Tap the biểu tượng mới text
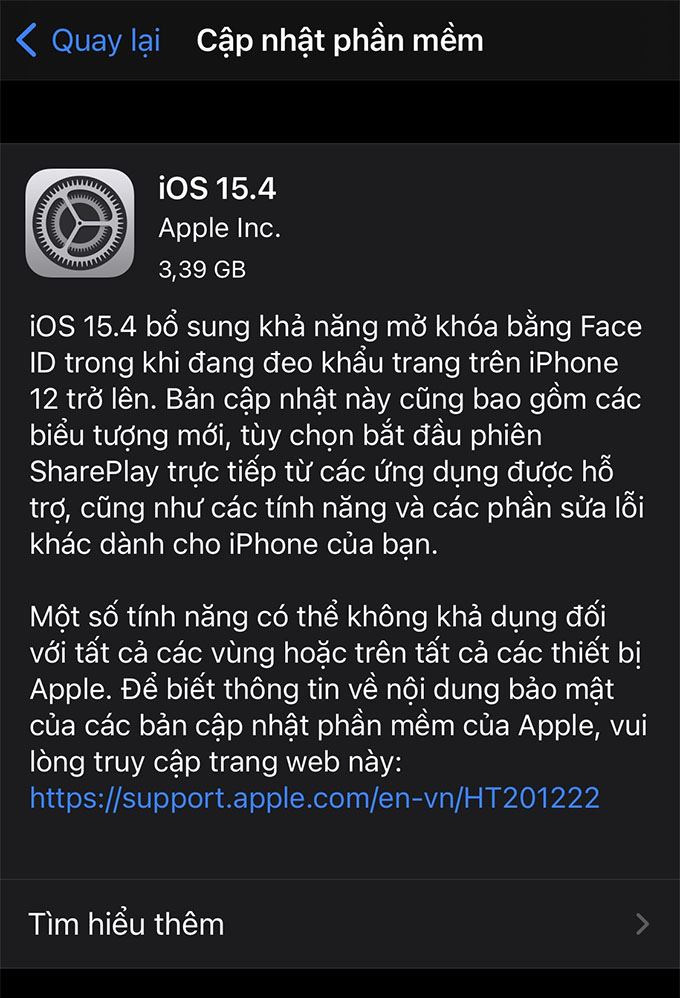Viewport: 680px width, 998px height. coord(129,436)
